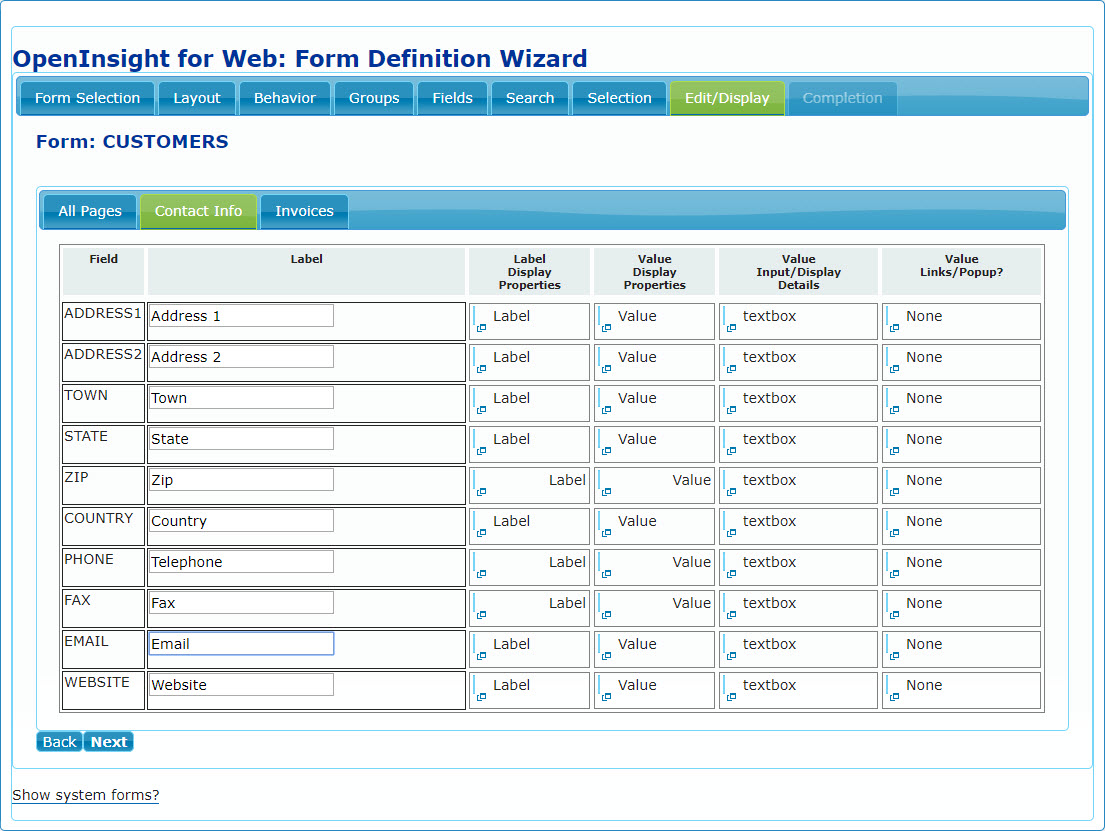The image size is (1105, 831).
Task: Focus the 'Address 2' label field
Action: pyautogui.click(x=241, y=357)
